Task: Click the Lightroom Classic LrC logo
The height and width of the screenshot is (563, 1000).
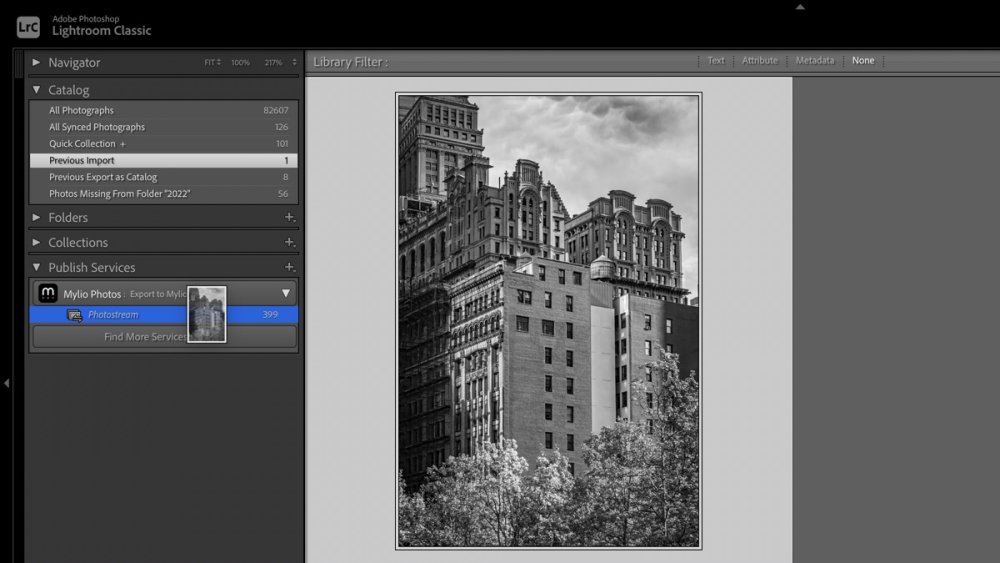Action: point(28,26)
